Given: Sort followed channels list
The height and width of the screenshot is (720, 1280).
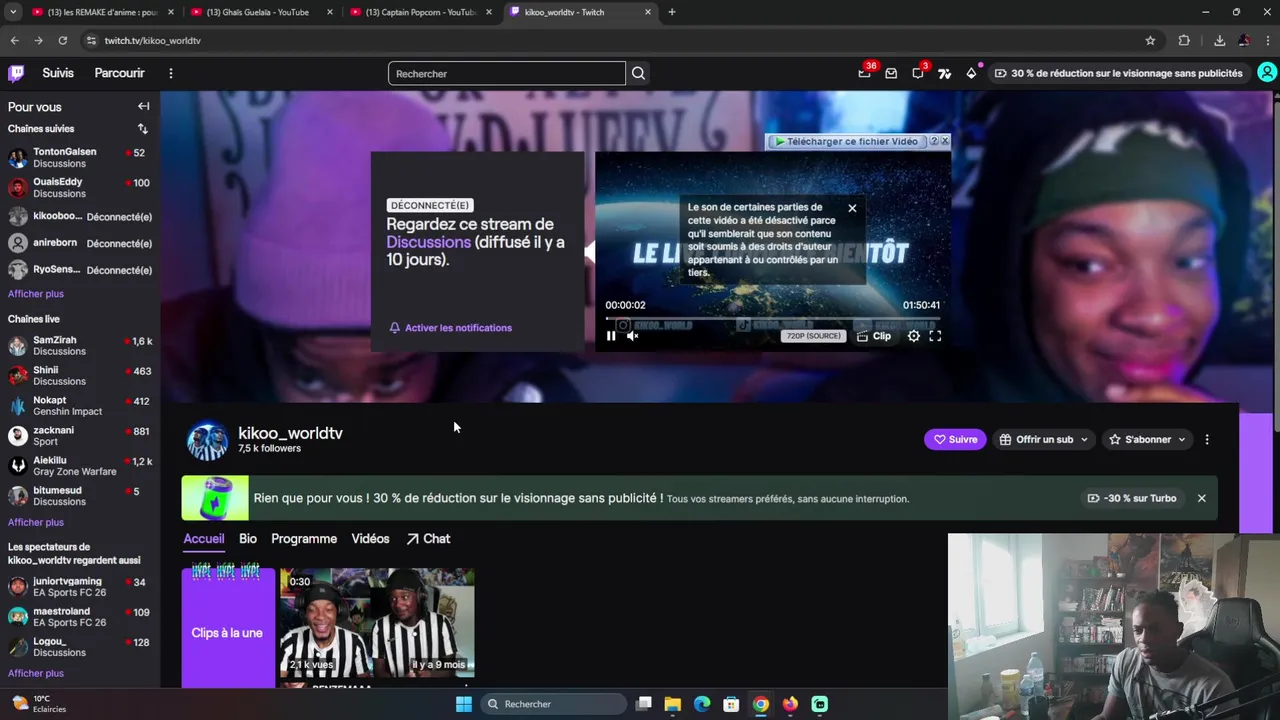Looking at the screenshot, I should [142, 129].
